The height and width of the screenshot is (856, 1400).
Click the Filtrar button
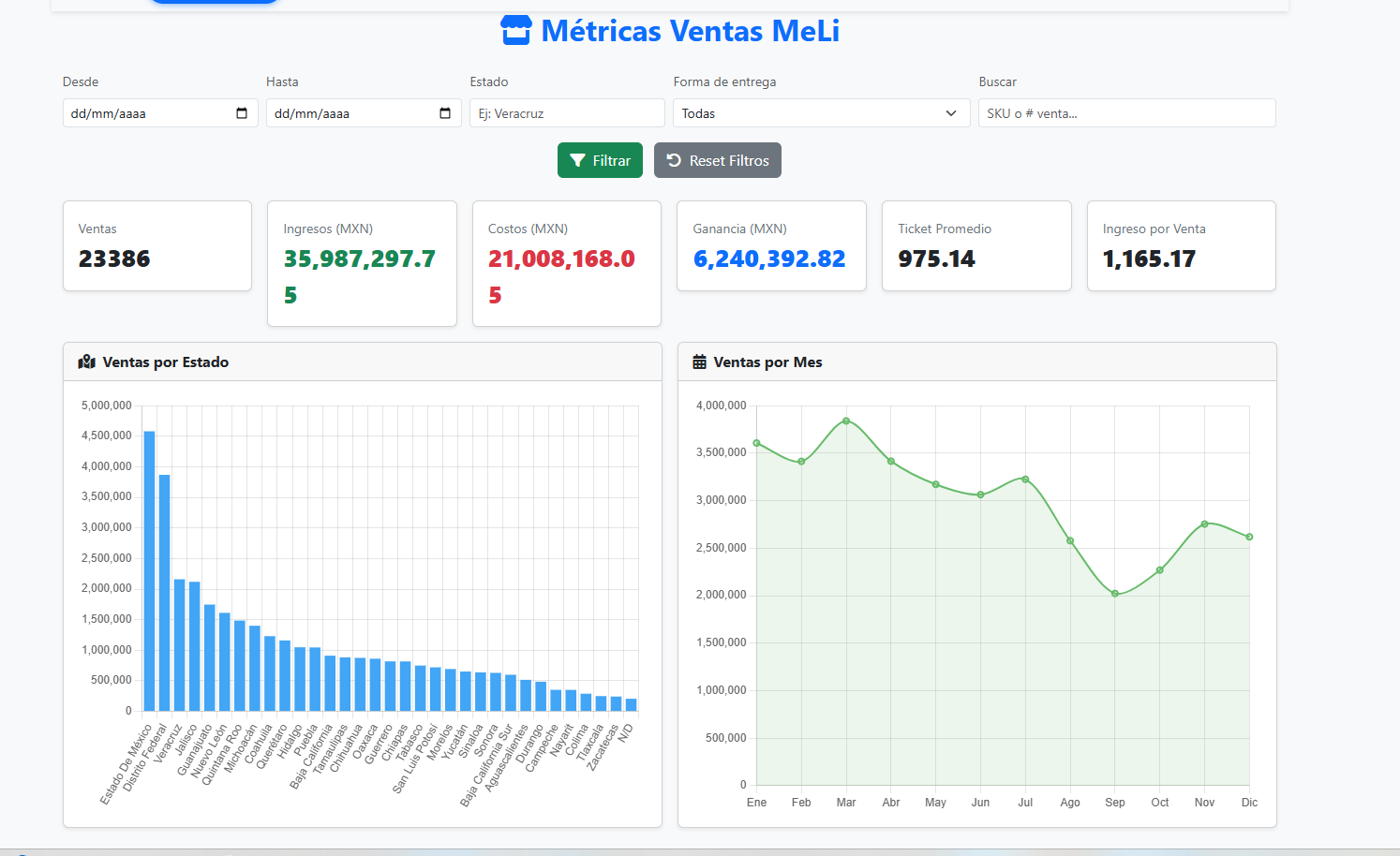pyautogui.click(x=600, y=160)
